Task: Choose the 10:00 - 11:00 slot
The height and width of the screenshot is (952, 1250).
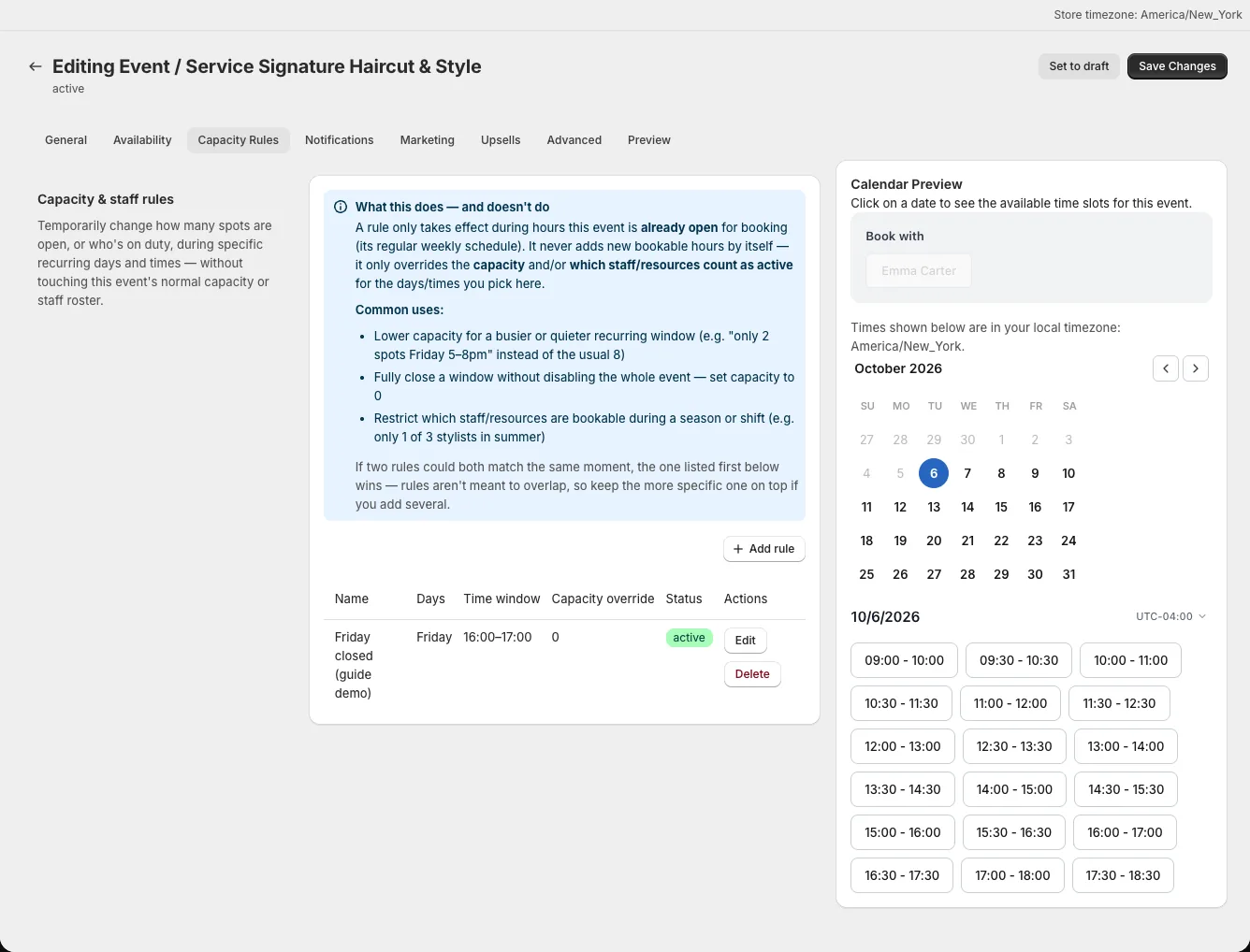Action: tap(1131, 660)
